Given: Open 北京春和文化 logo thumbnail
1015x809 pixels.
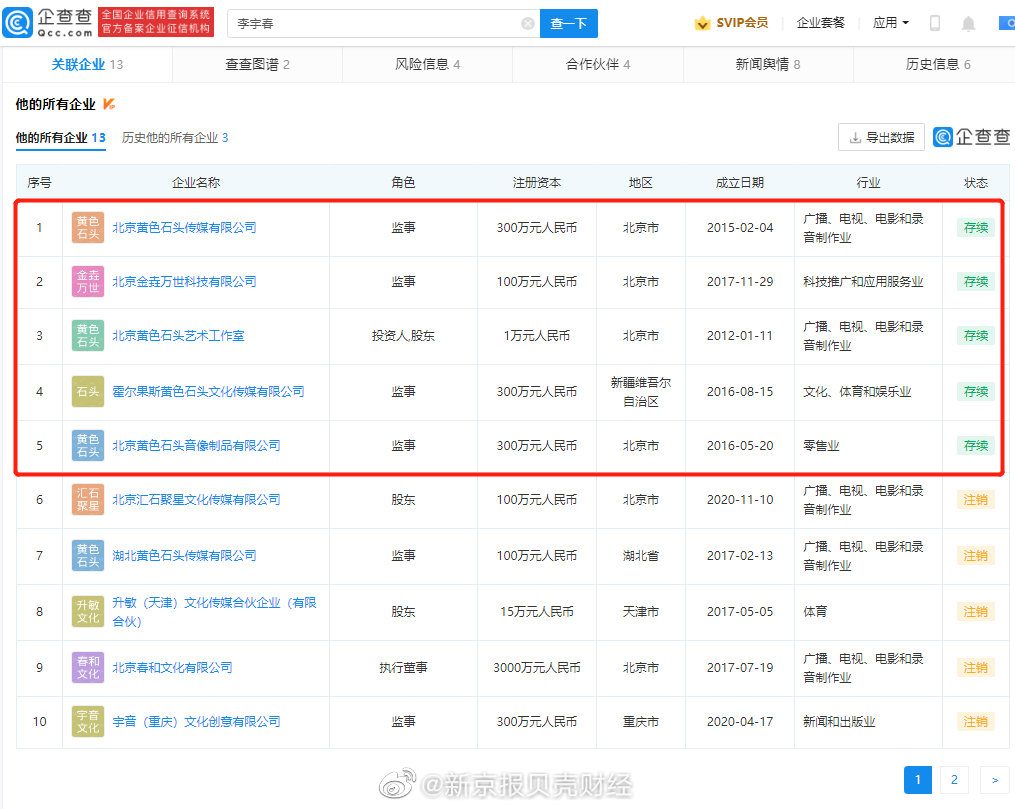Looking at the screenshot, I should pos(87,667).
